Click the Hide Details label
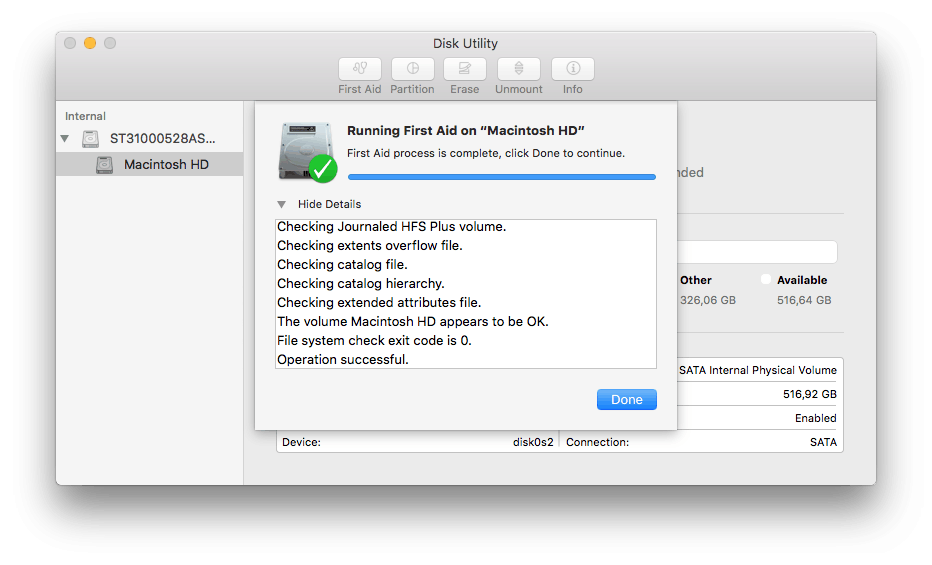The width and height of the screenshot is (932, 565). coord(329,204)
